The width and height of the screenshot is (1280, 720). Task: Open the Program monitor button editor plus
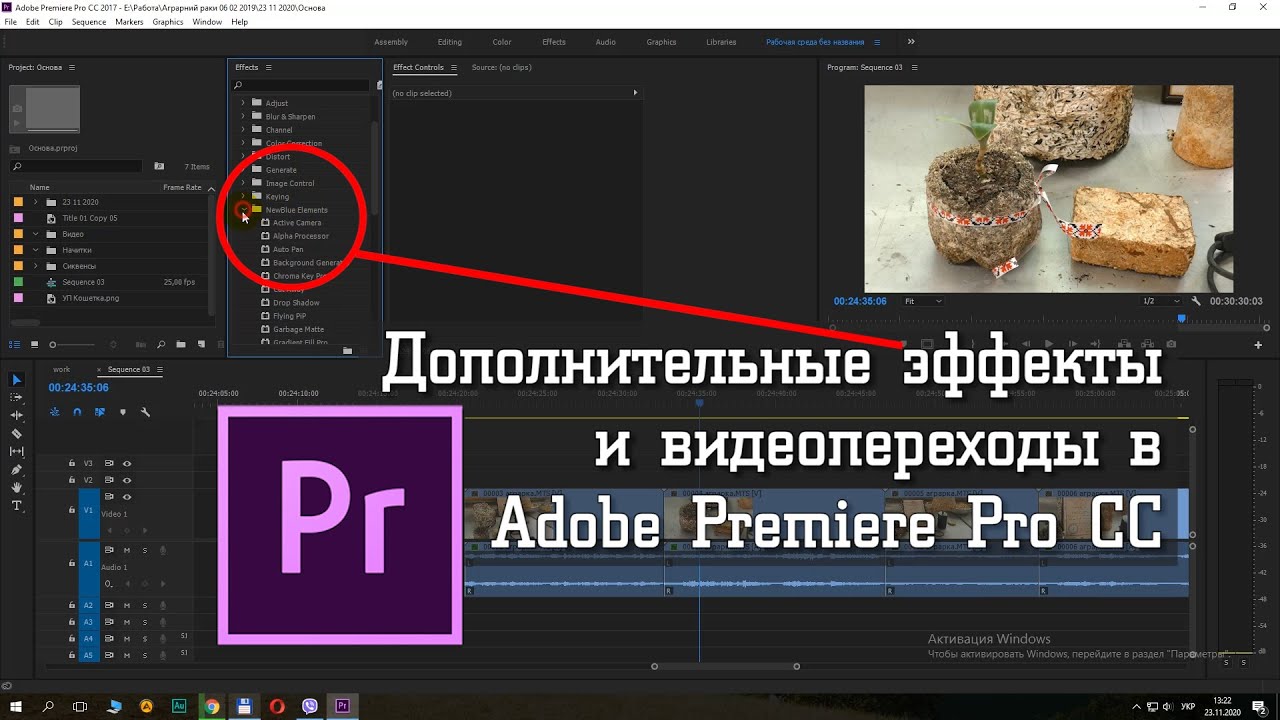tap(1258, 345)
